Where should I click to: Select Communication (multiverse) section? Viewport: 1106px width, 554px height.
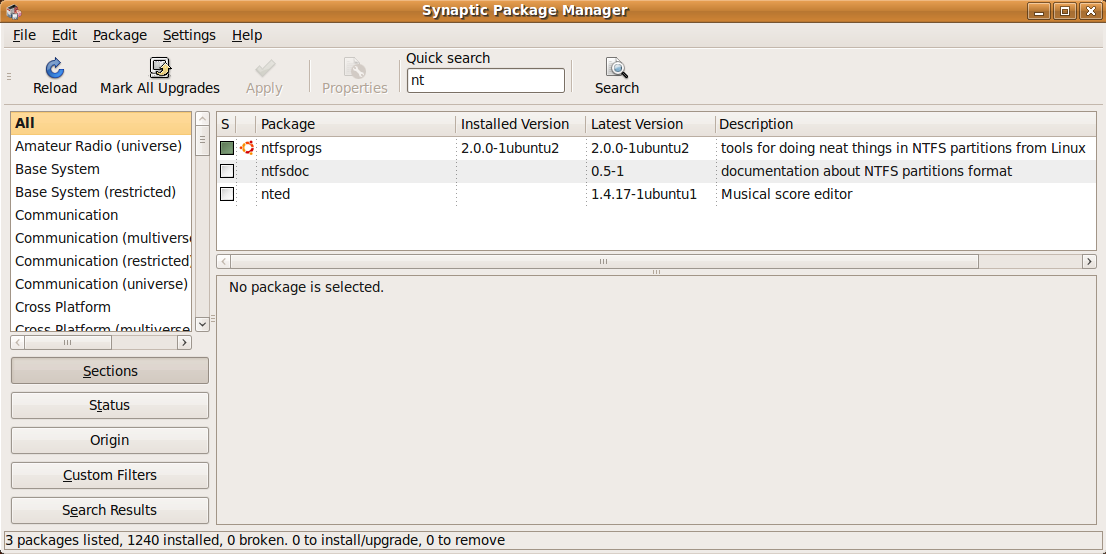coord(101,239)
